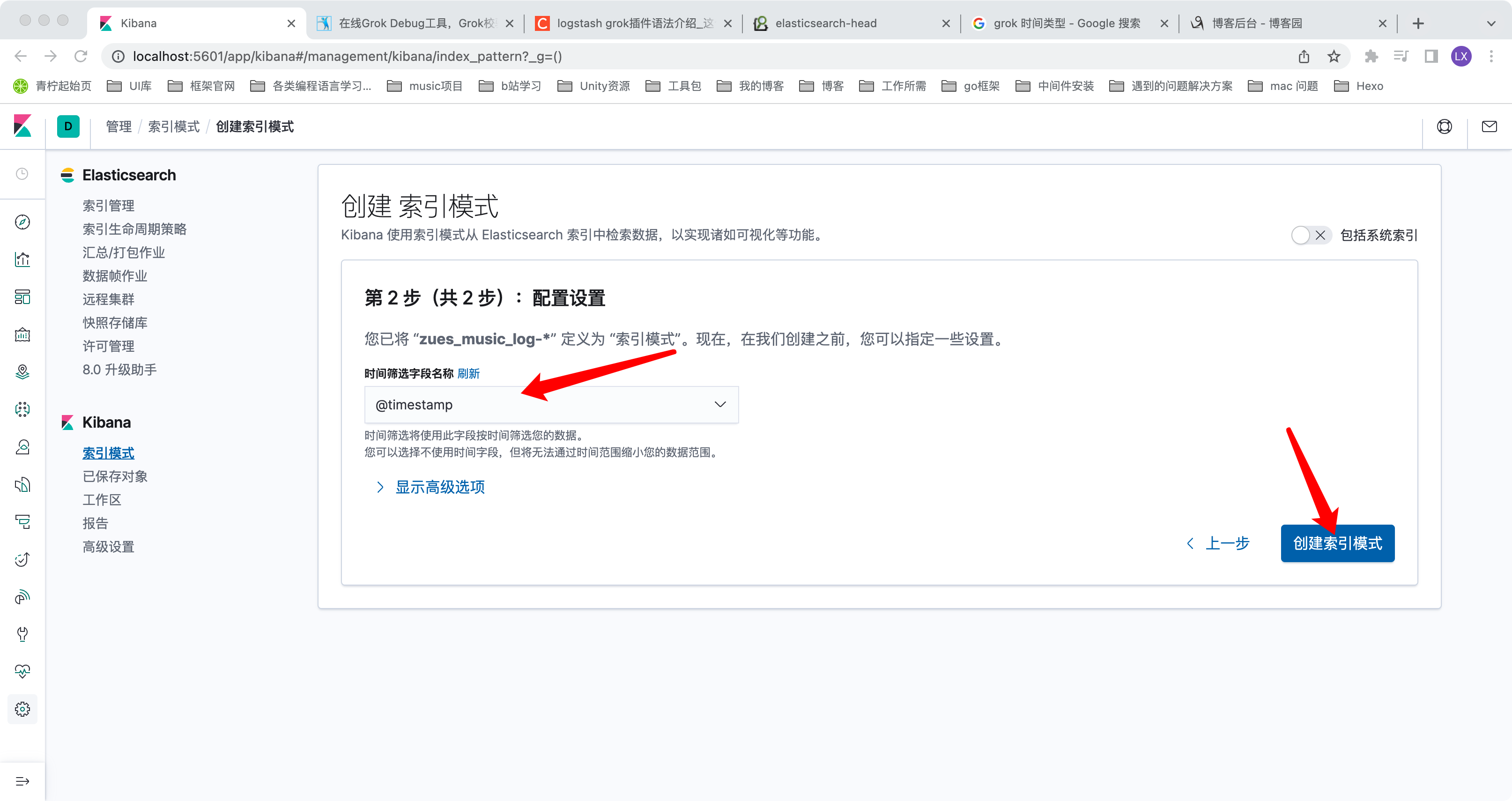Screen dimensions: 1512x801
Task: Open Dev Tools wrench icon
Action: coord(22,634)
